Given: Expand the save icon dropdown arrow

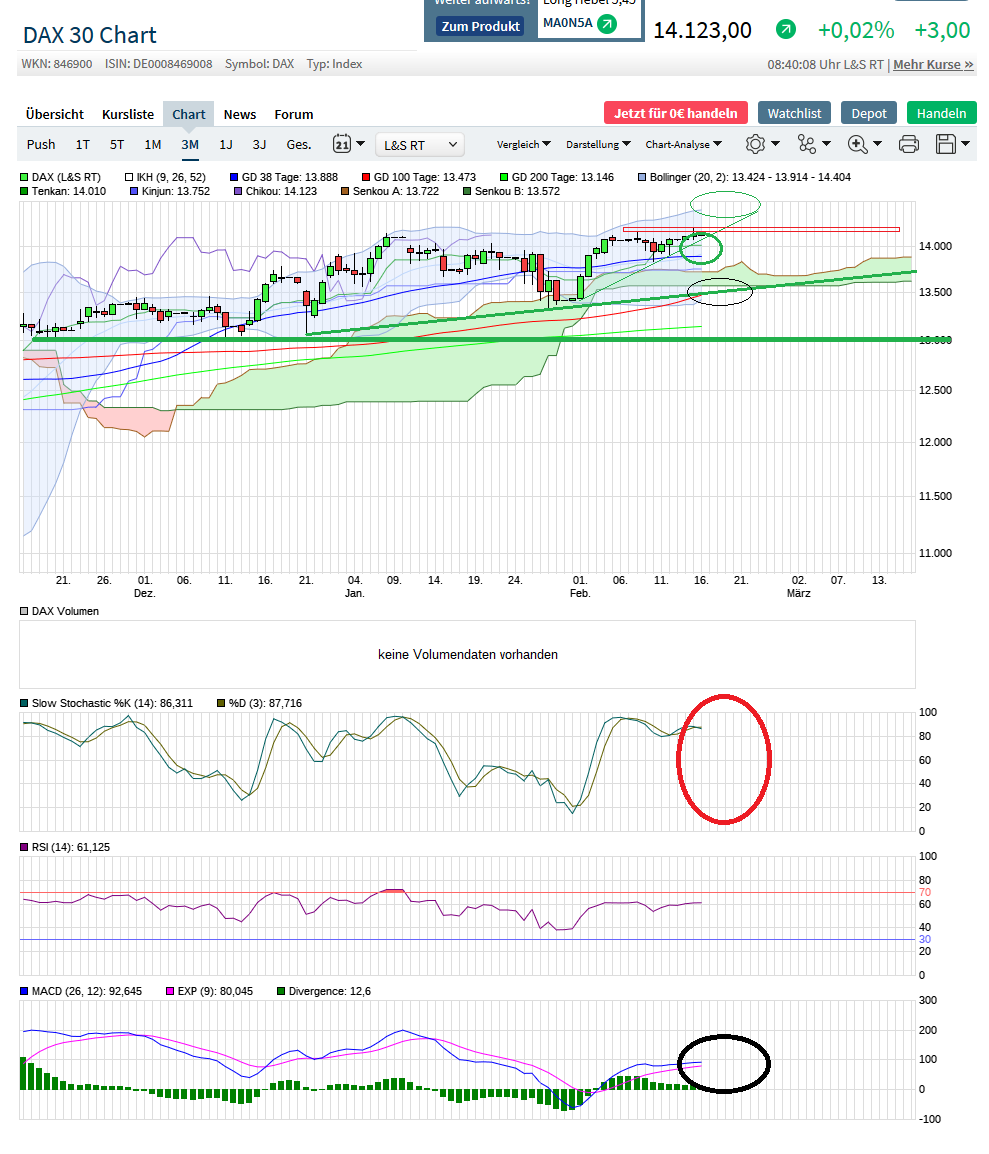Looking at the screenshot, I should point(965,144).
